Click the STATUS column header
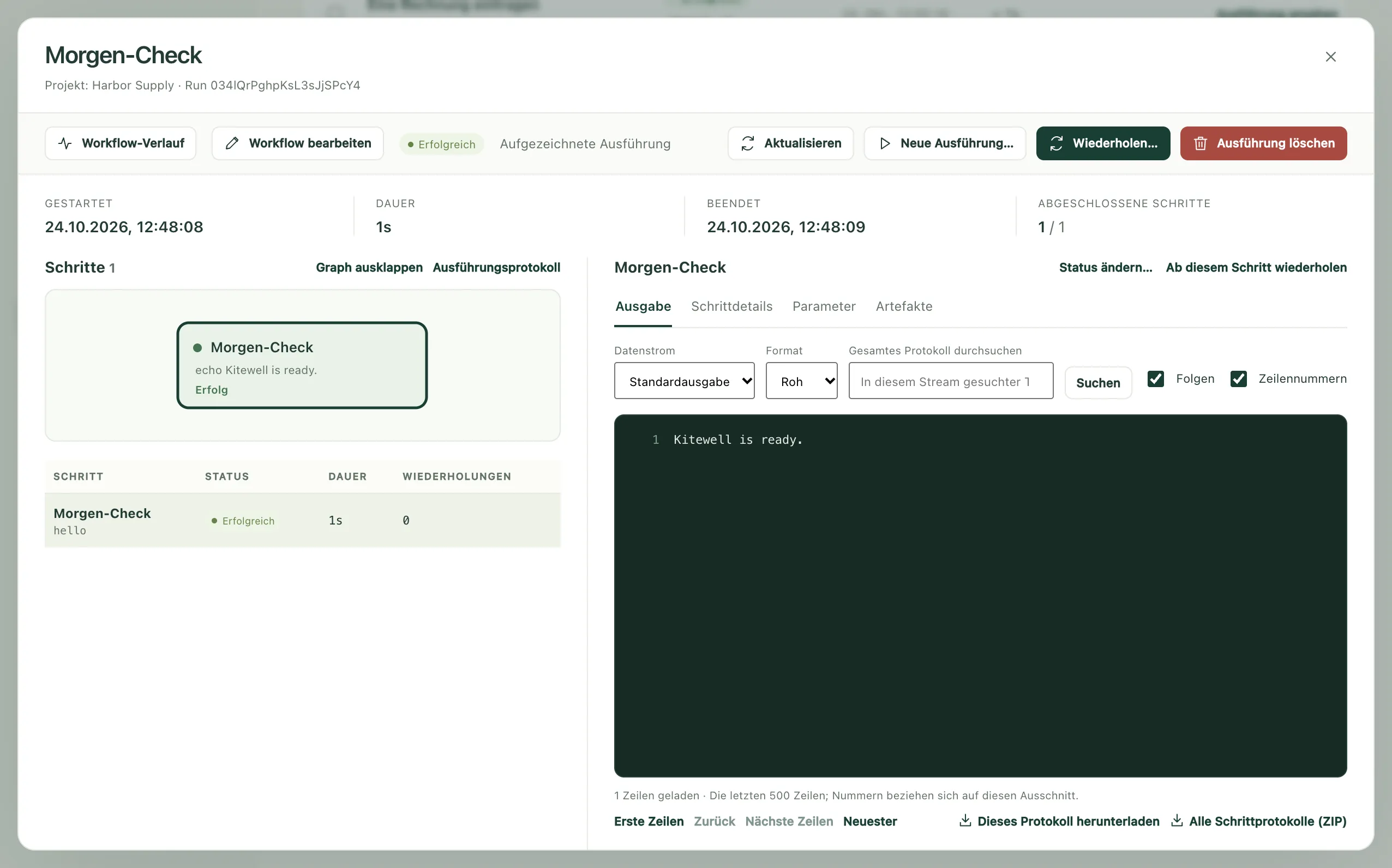 227,477
